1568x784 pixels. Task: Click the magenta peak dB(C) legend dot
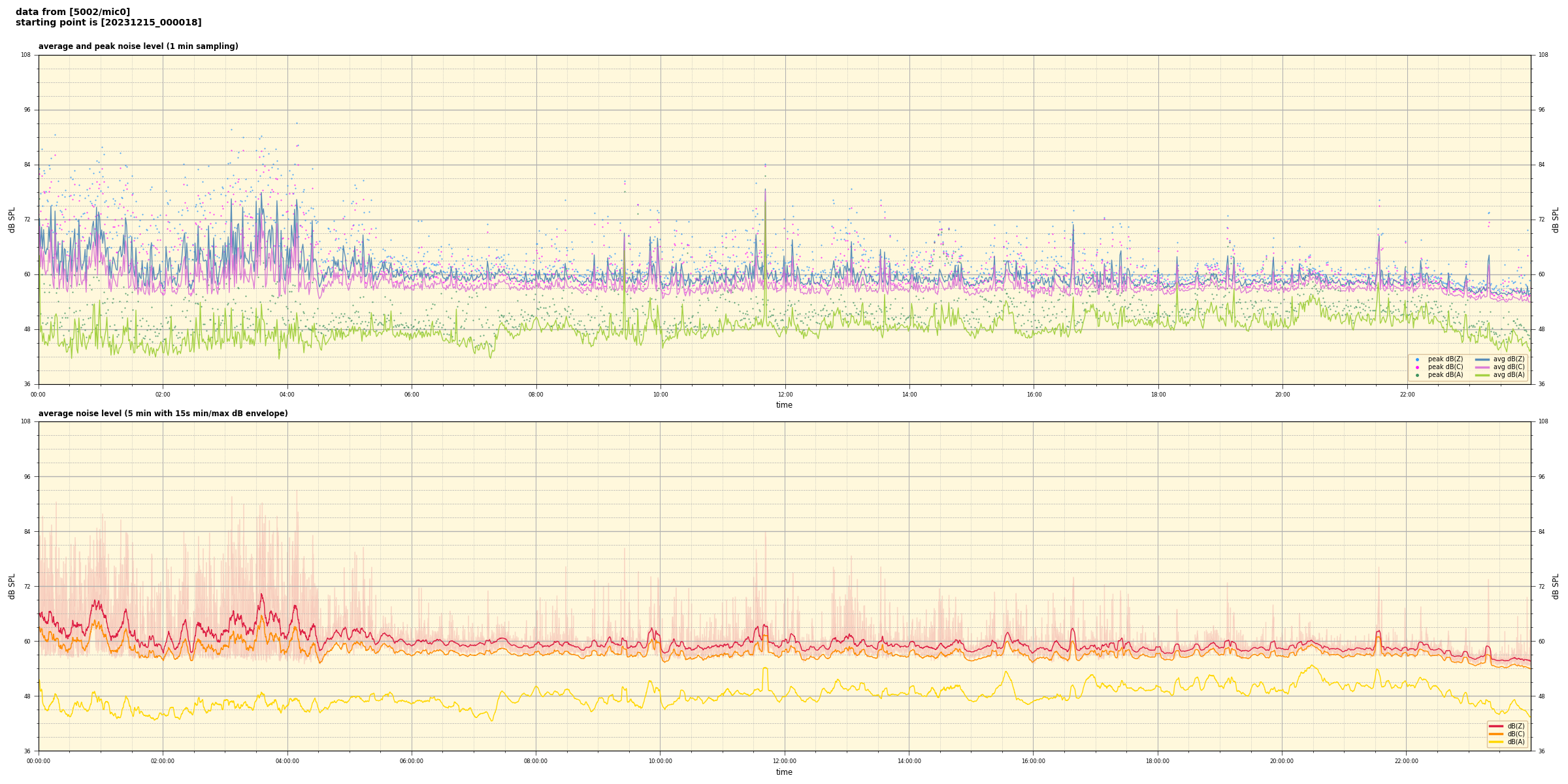(x=1417, y=367)
